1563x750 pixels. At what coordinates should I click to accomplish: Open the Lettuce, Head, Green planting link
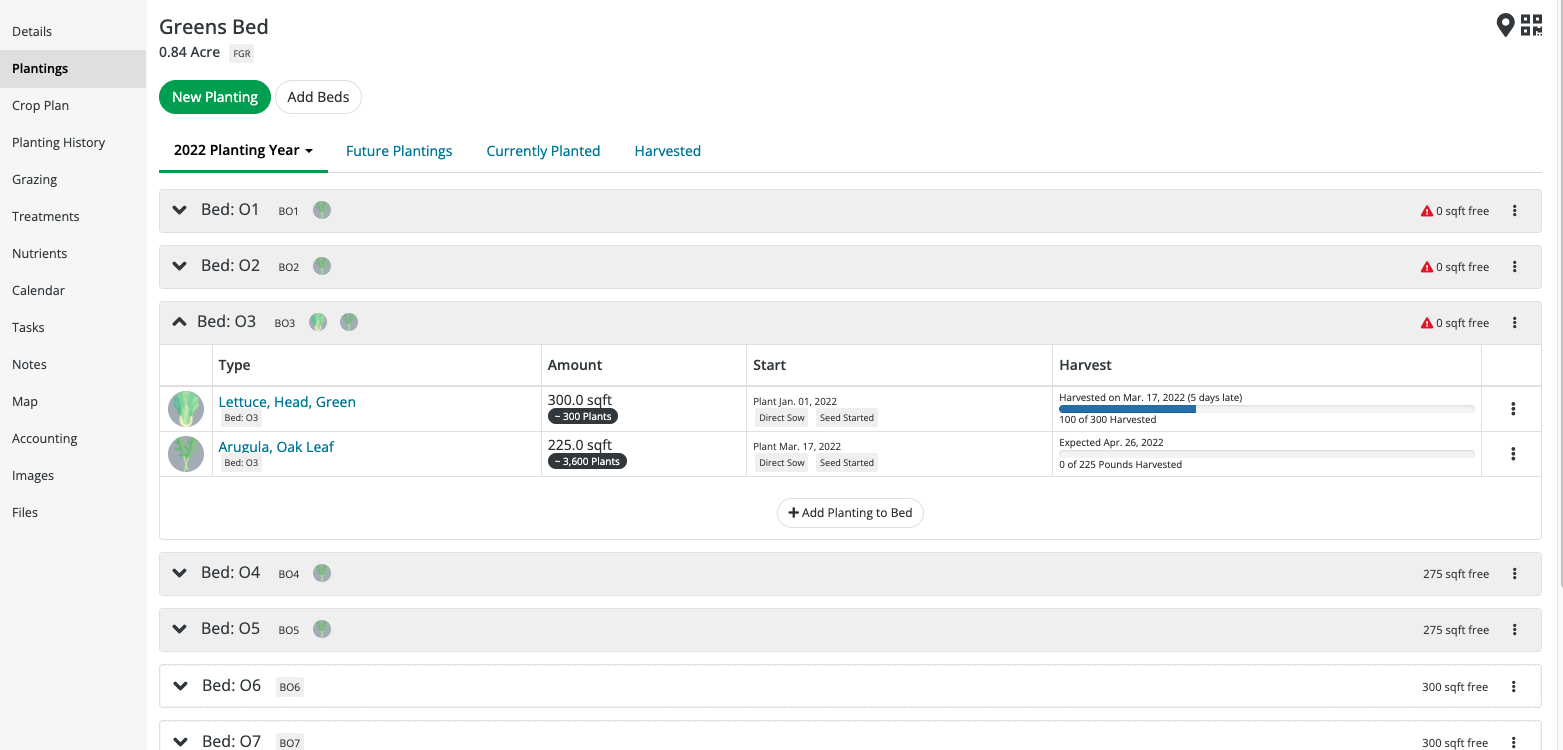pyautogui.click(x=287, y=402)
